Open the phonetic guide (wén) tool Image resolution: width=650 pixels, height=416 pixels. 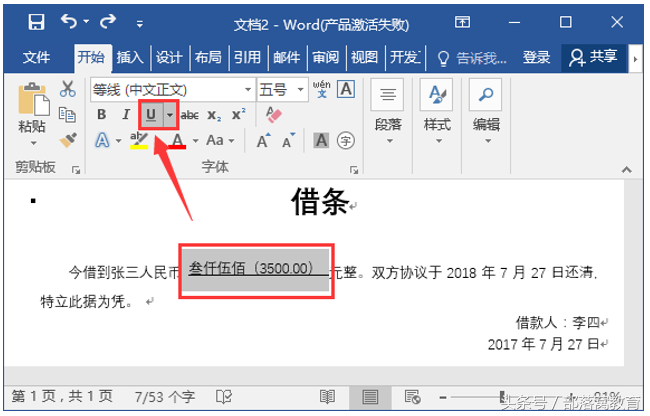point(322,89)
